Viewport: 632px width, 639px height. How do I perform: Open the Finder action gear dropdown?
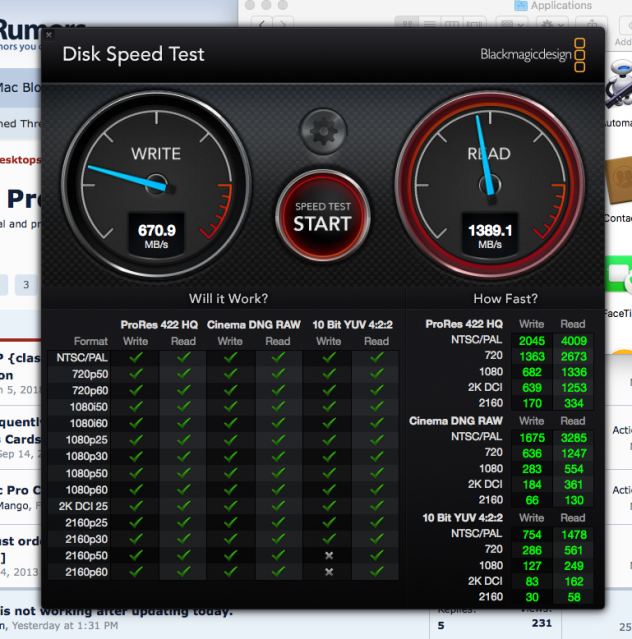[x=551, y=24]
